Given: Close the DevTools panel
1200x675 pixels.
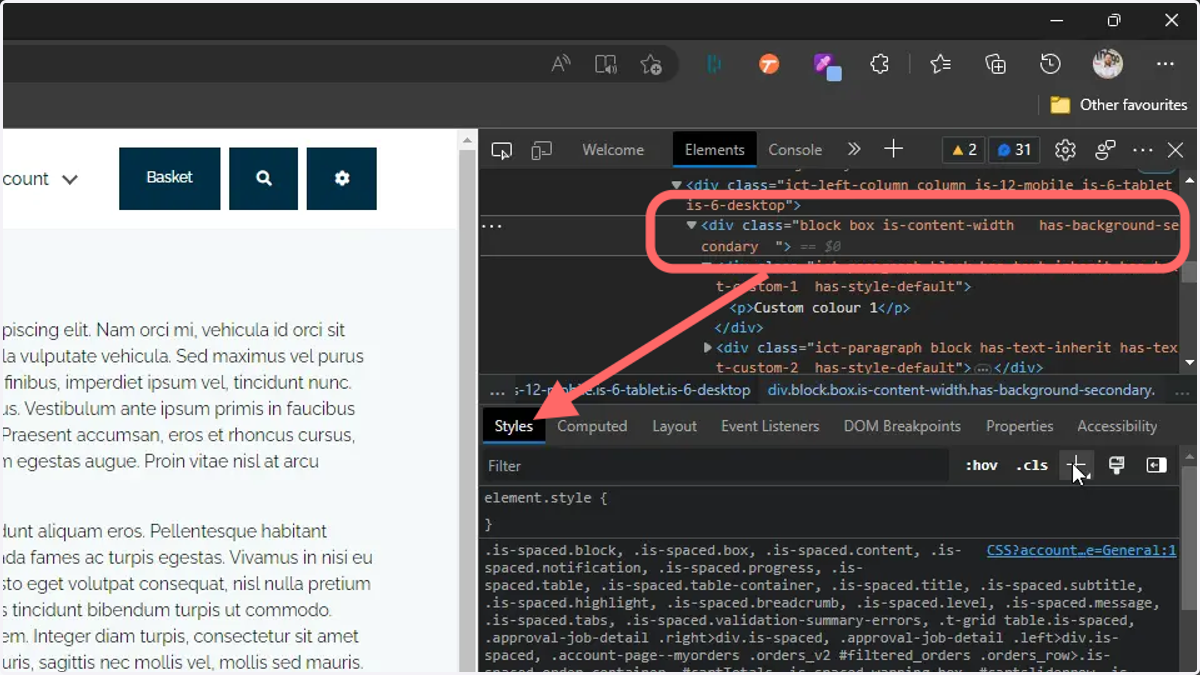Looking at the screenshot, I should tap(1176, 150).
